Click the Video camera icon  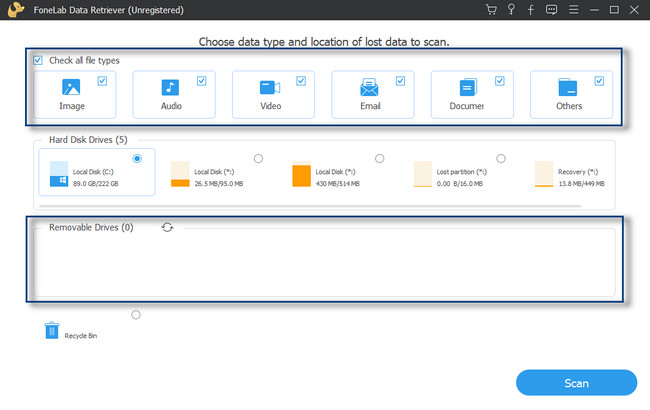pos(270,87)
